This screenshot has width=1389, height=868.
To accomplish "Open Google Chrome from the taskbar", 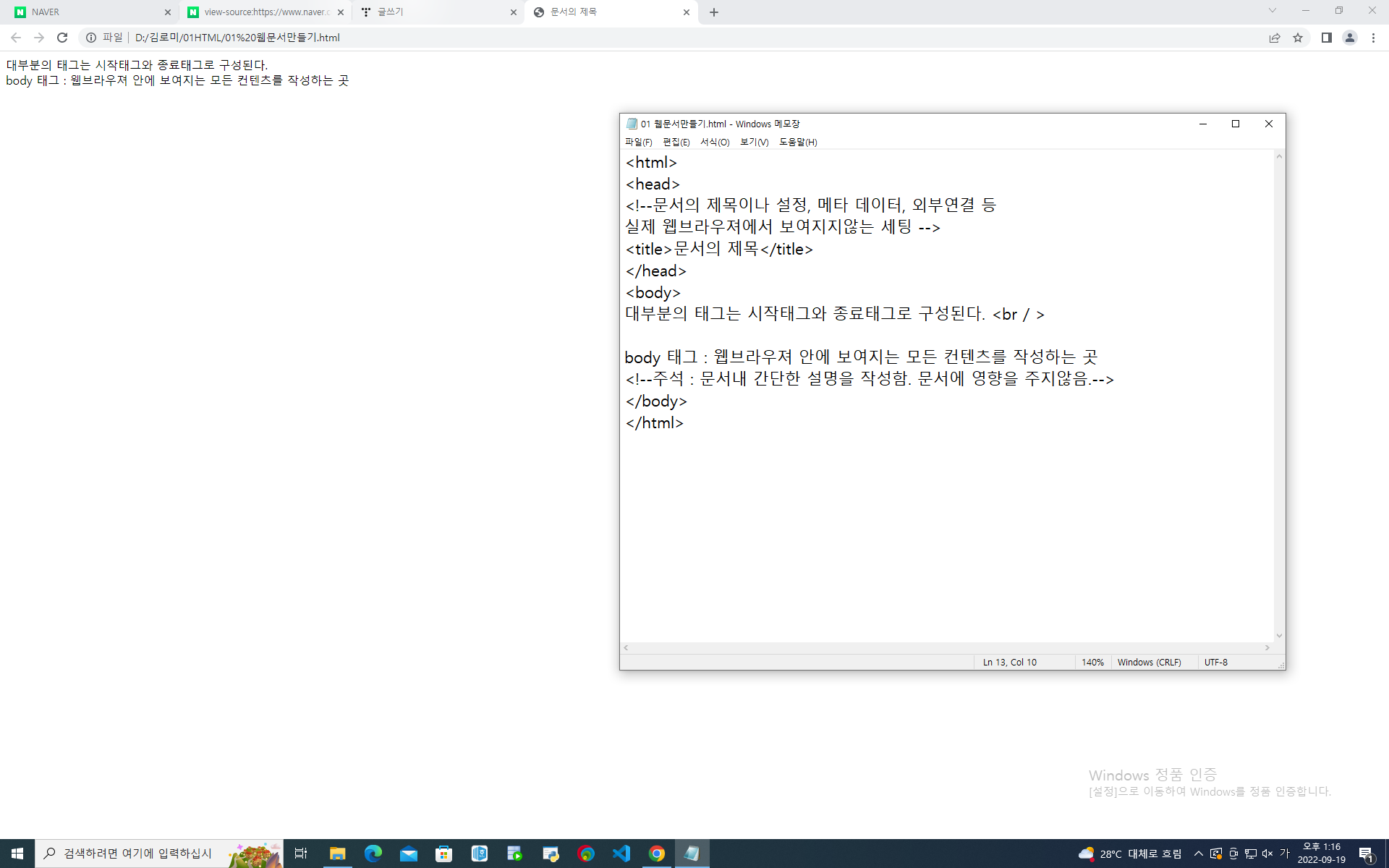I will tap(657, 854).
